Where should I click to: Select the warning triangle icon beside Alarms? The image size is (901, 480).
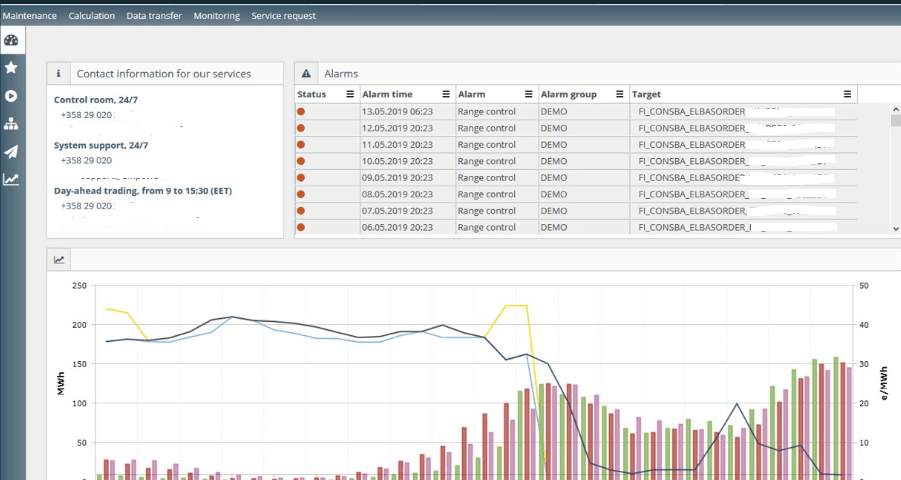(x=306, y=74)
